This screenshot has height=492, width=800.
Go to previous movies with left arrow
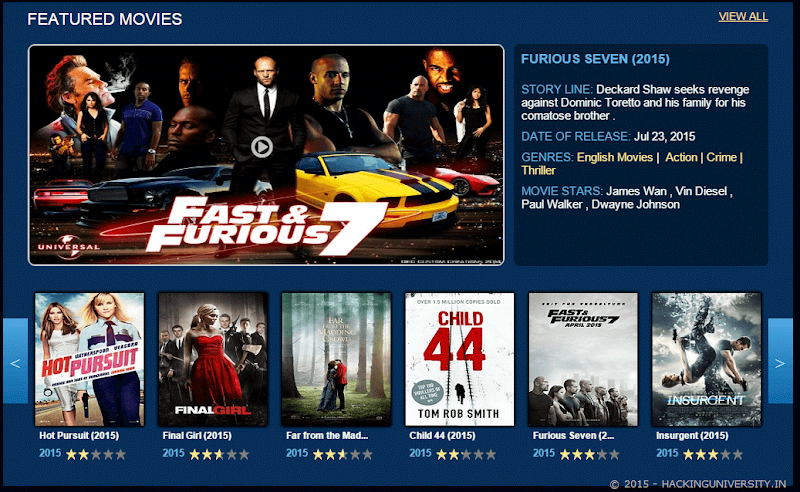pos(15,361)
